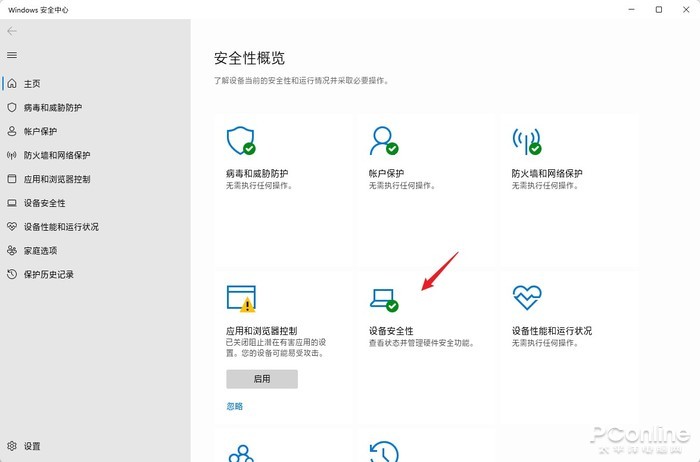Close the Windows 安全中心 window
The height and width of the screenshot is (462, 700).
click(x=686, y=9)
